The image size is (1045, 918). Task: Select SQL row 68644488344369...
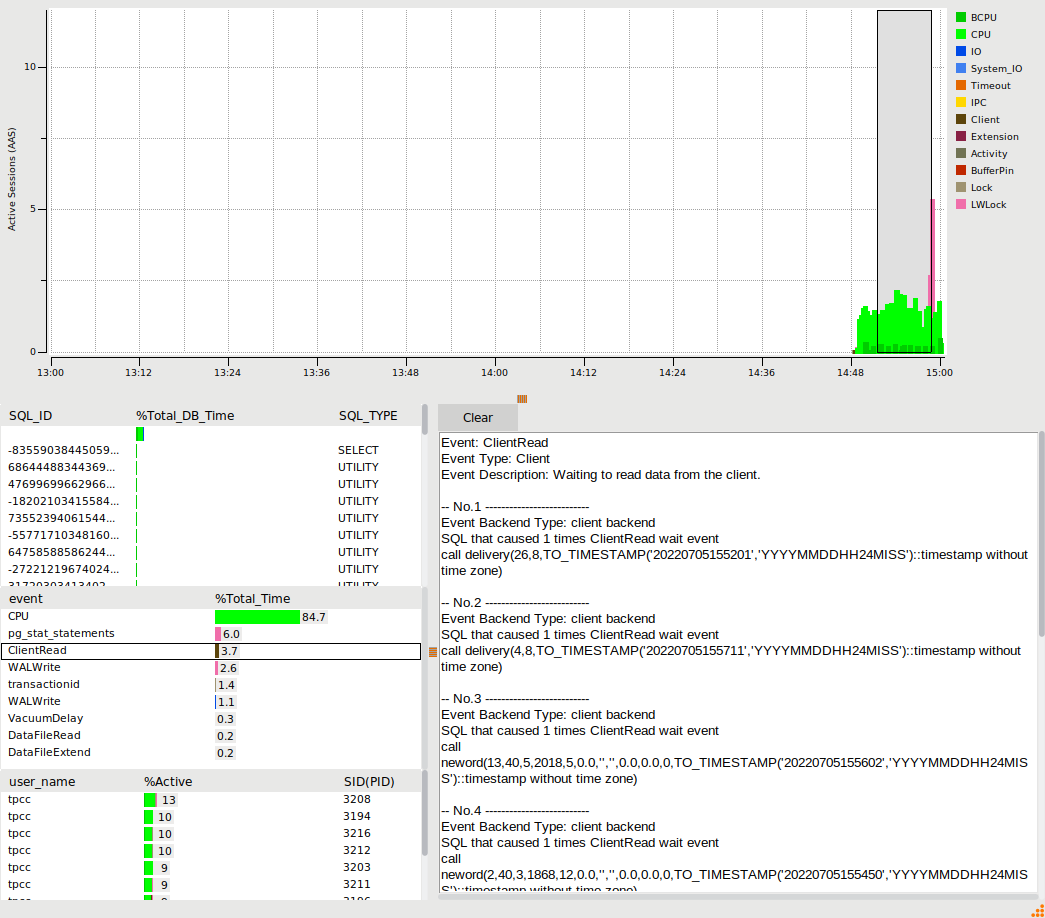211,467
